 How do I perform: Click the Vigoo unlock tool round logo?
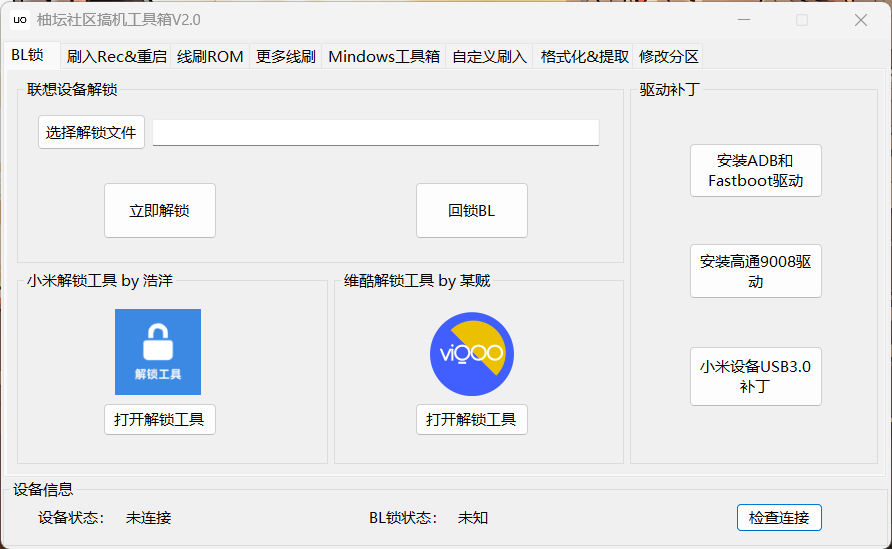(472, 354)
